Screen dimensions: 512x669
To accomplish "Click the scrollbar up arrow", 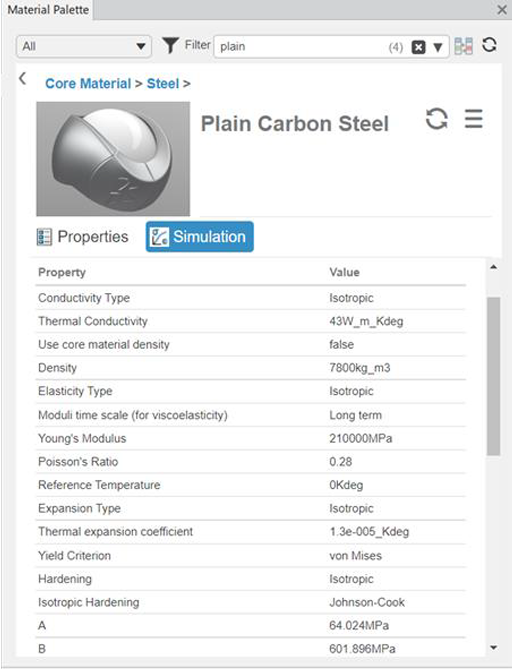I will point(494,267).
